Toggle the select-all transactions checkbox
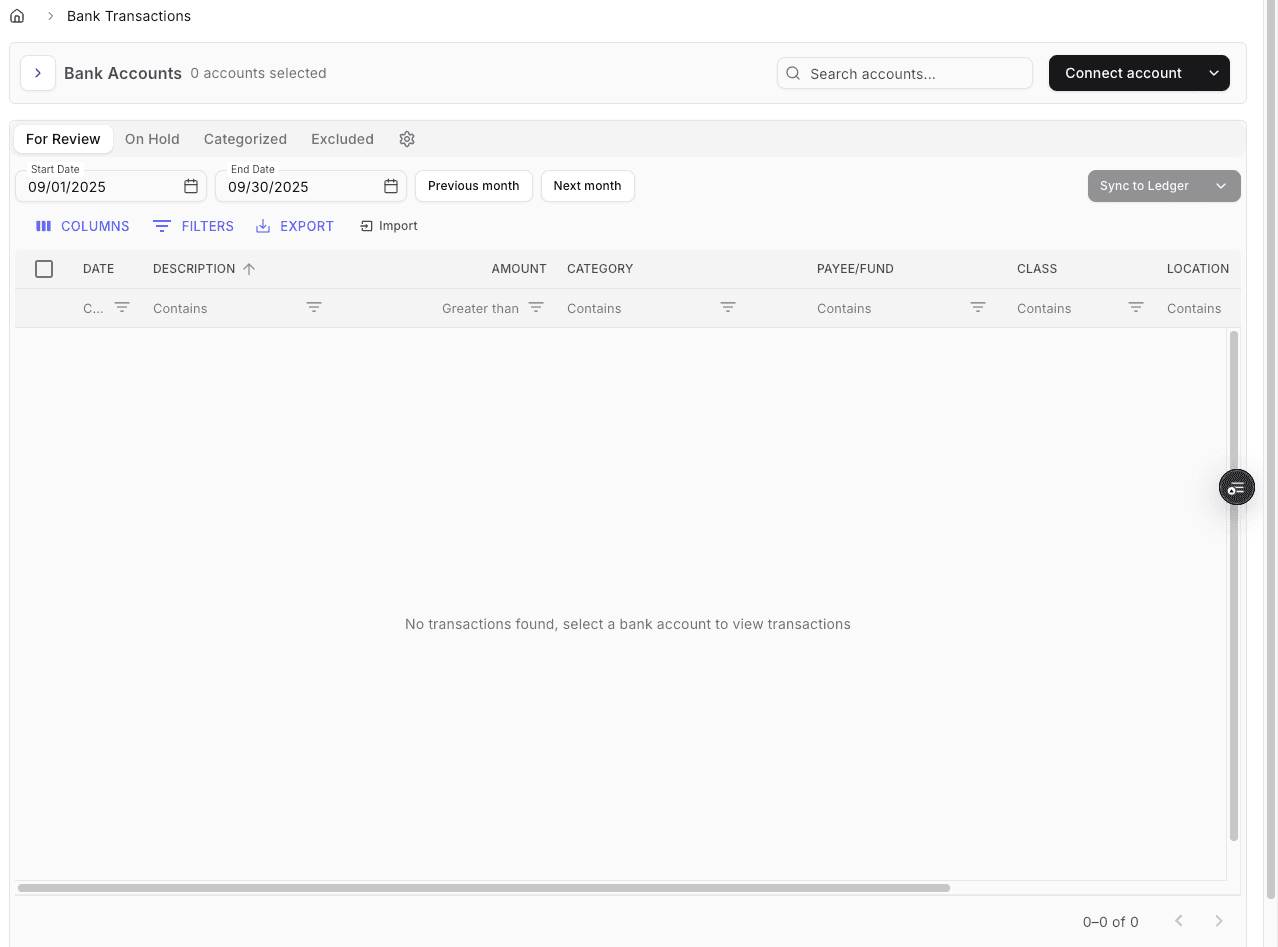 point(44,269)
